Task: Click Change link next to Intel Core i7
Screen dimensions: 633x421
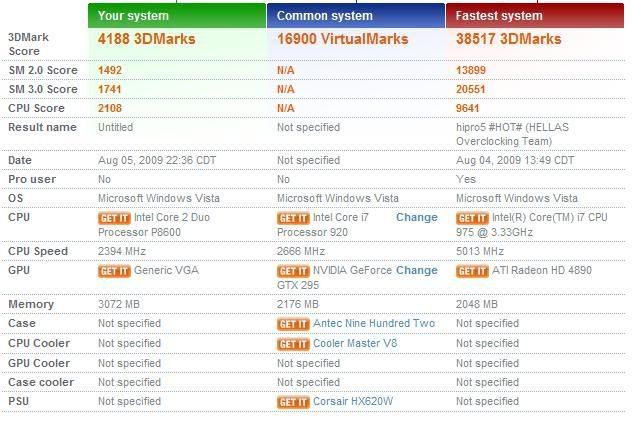Action: pos(416,217)
